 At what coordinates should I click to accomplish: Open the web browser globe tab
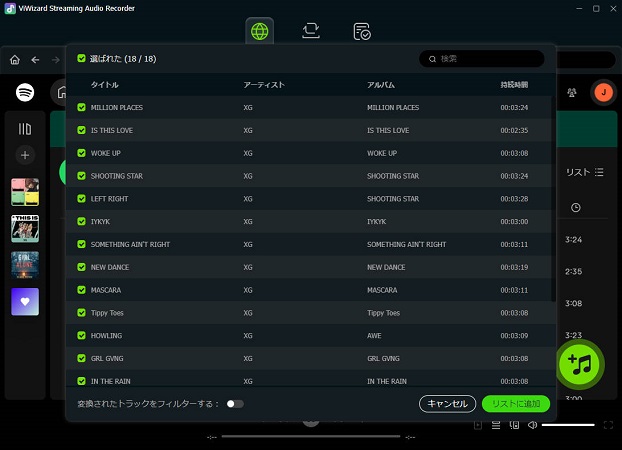259,31
